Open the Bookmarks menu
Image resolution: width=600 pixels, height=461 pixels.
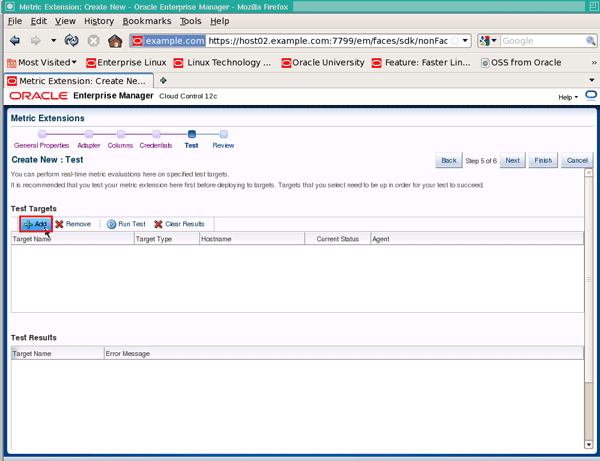[x=147, y=21]
